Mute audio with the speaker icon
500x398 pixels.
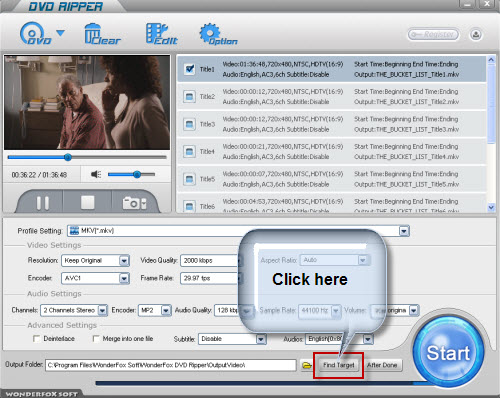tap(96, 174)
